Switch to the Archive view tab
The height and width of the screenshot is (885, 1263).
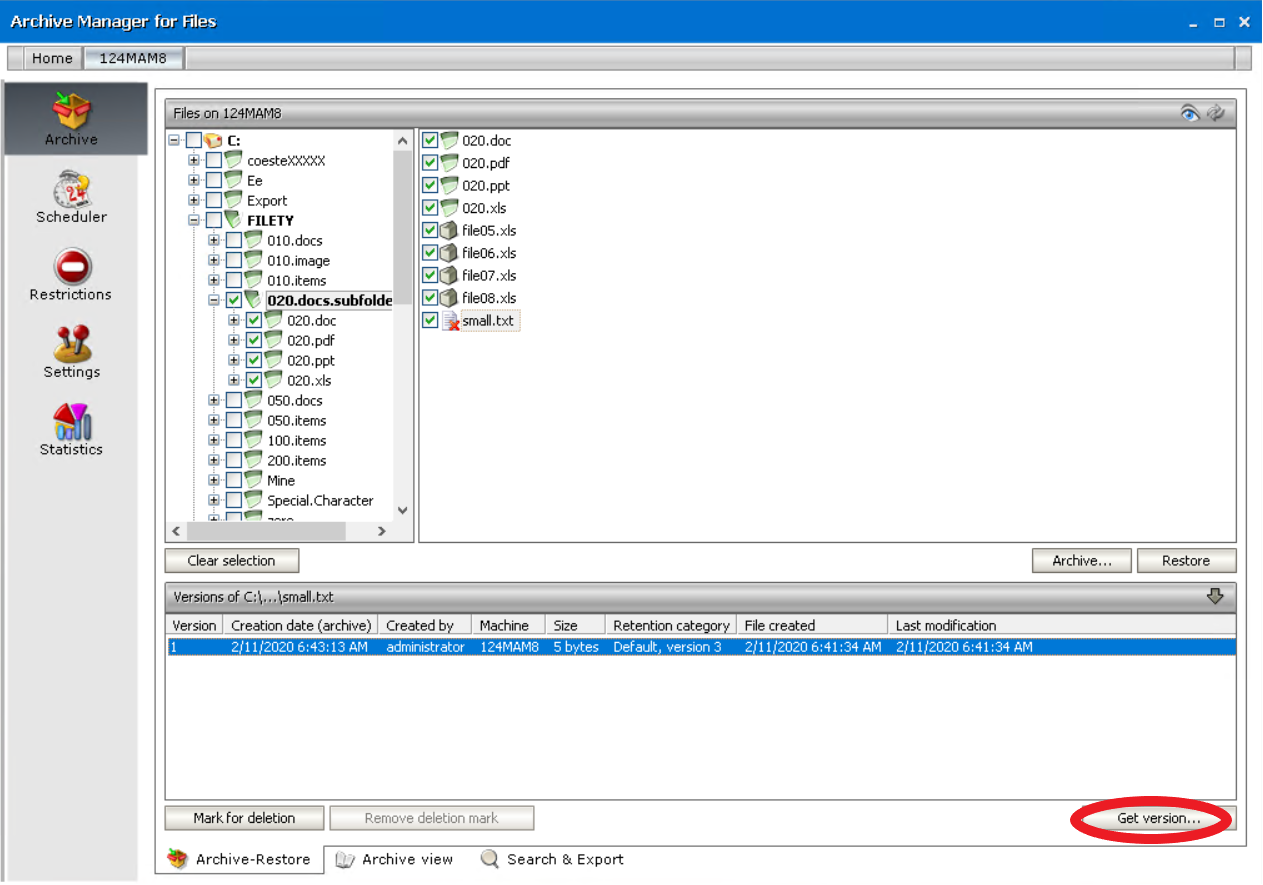[396, 859]
